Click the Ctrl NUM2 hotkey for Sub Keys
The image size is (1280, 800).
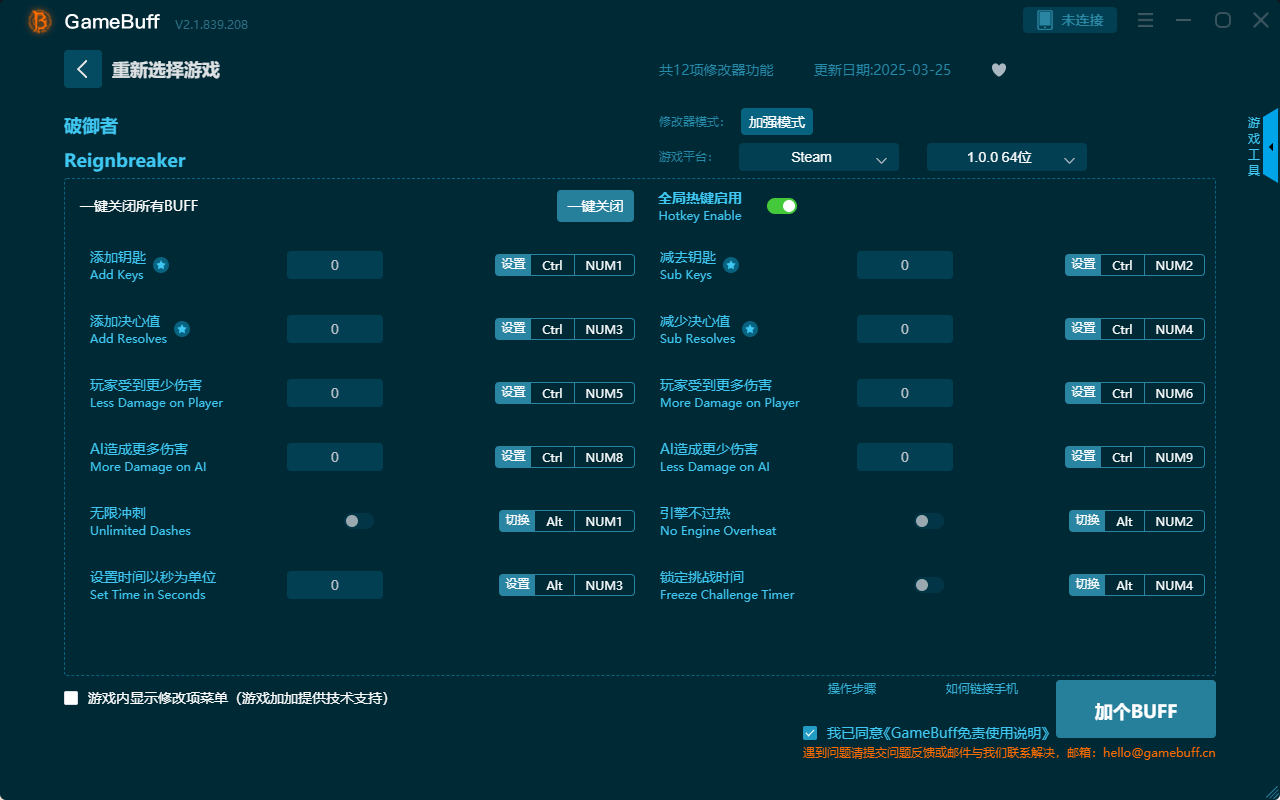1153,265
